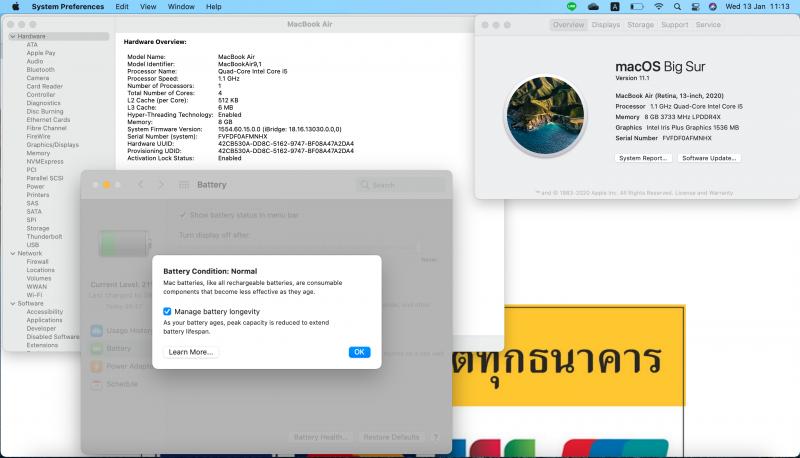The image size is (800, 458).
Task: Open battery status icon in menu bar
Action: pos(636,7)
